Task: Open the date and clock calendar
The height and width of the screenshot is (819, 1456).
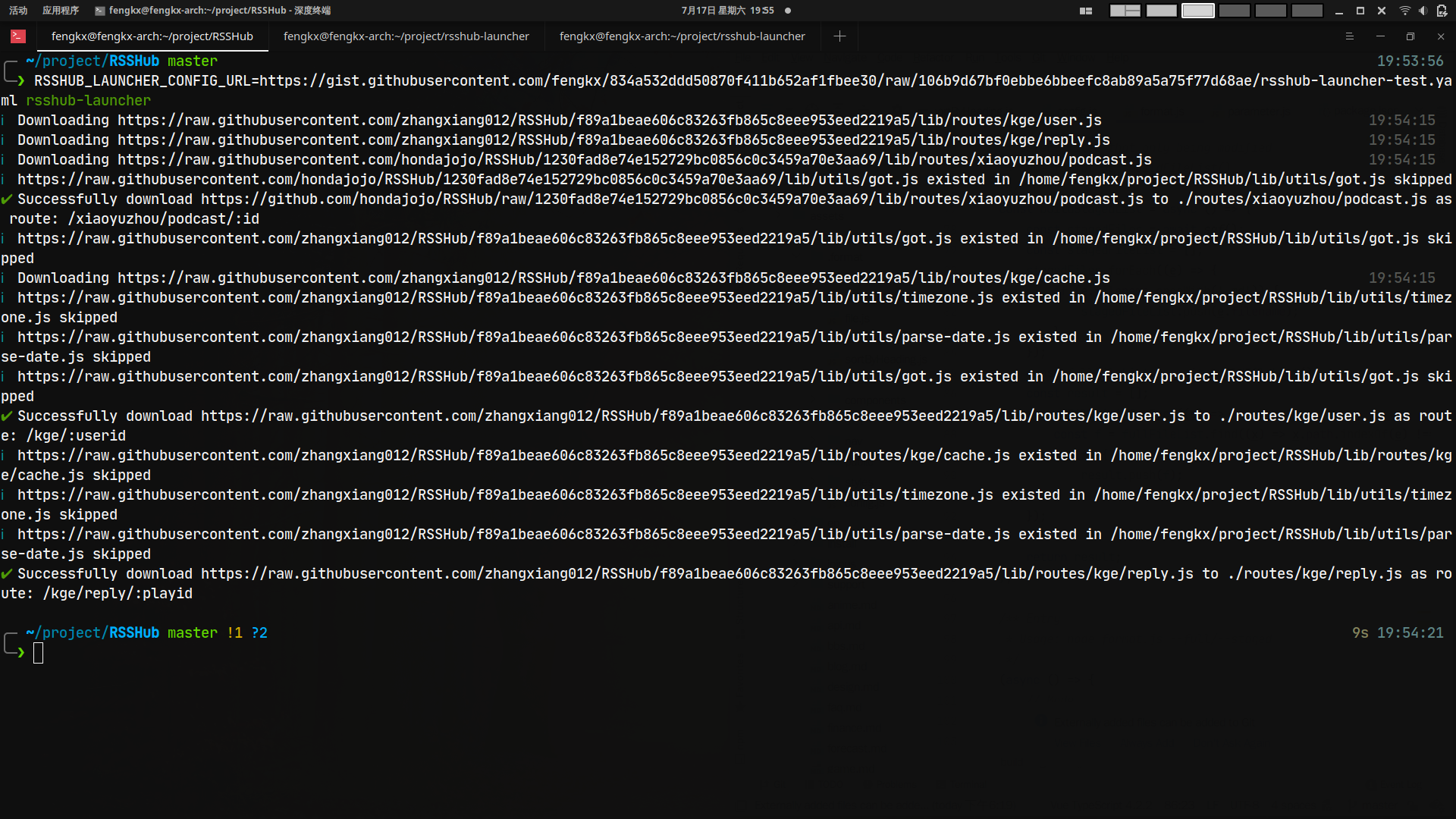Action: pyautogui.click(x=727, y=11)
